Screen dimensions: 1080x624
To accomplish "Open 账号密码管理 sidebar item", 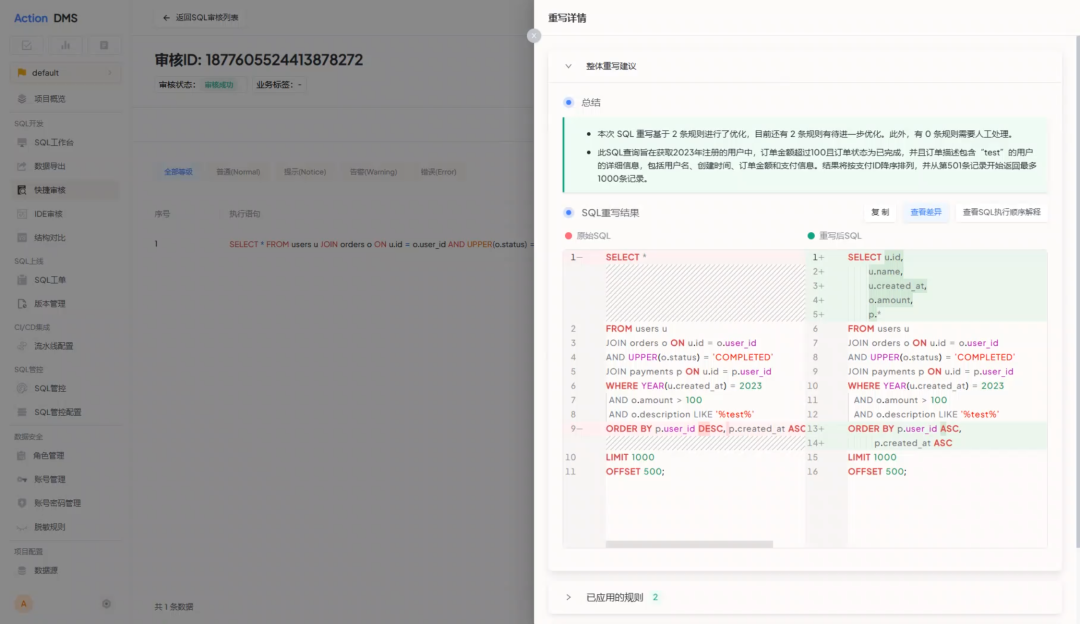I will tap(65, 503).
